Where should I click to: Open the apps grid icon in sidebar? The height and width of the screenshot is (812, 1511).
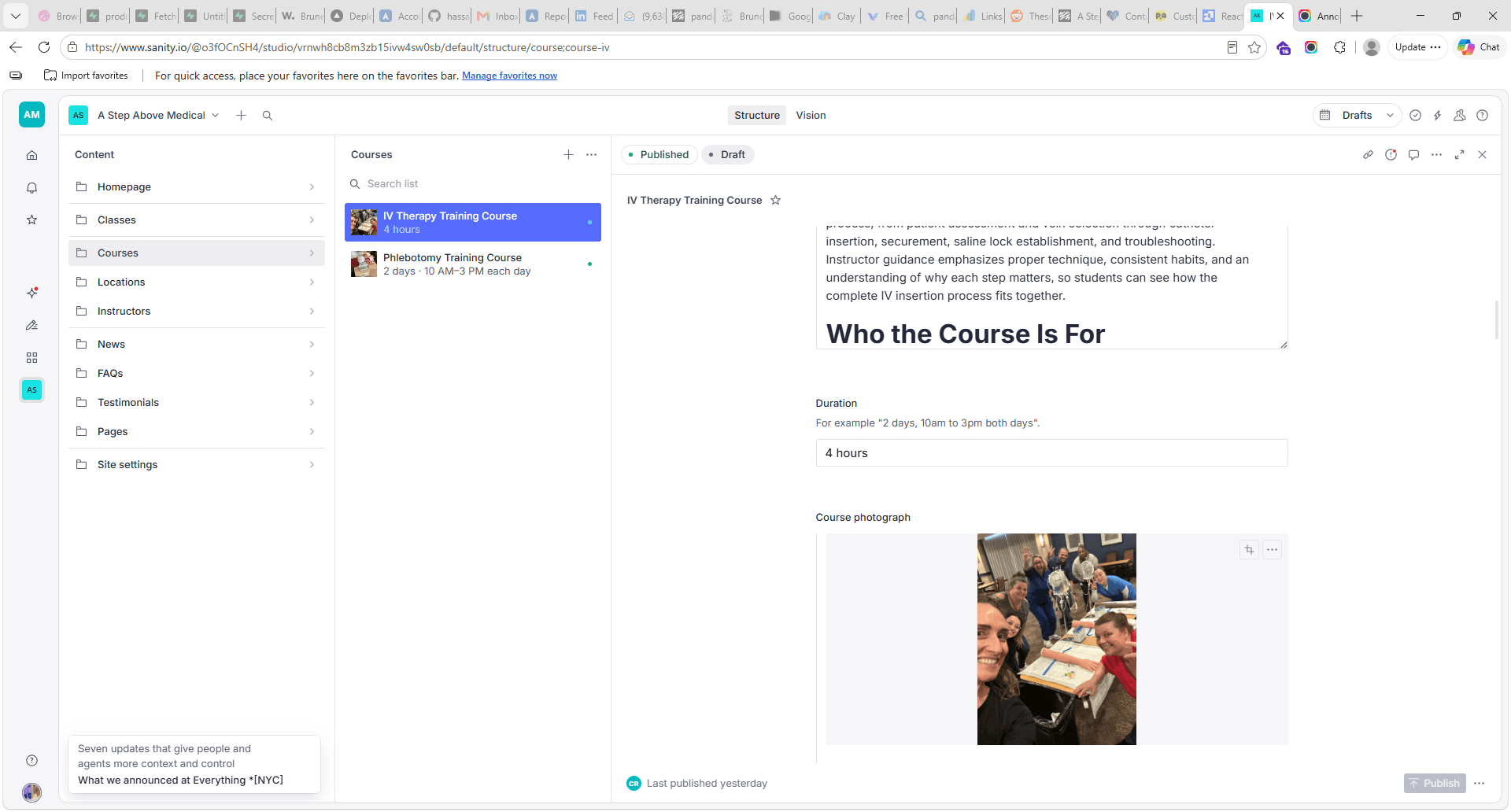pyautogui.click(x=31, y=357)
